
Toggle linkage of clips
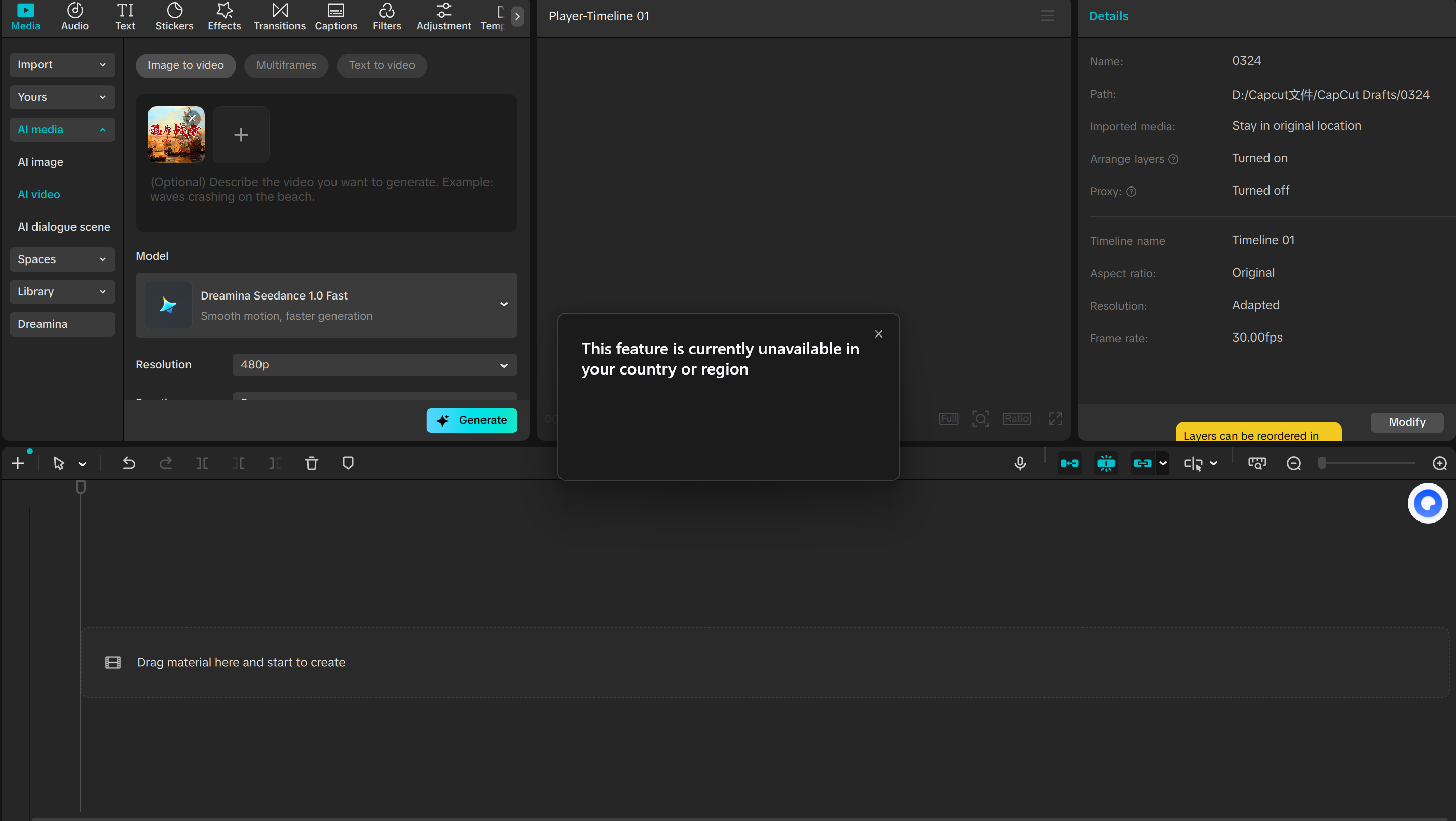pos(1142,463)
